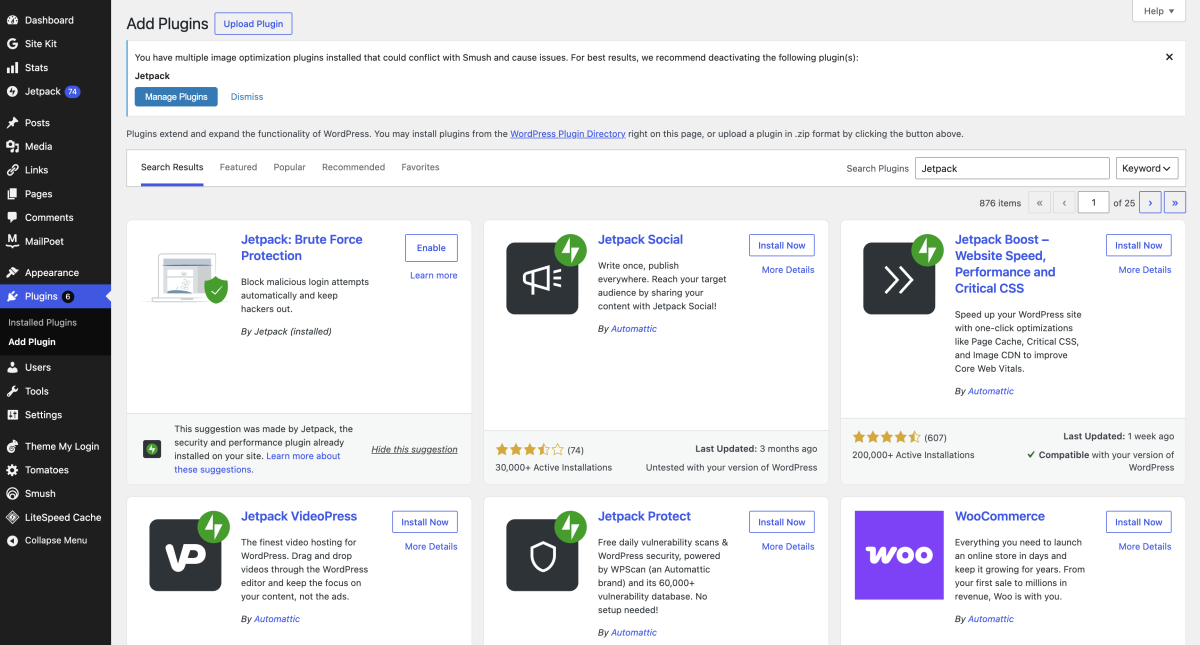The image size is (1200, 645).
Task: Click the Site Kit G icon
Action: (12, 44)
